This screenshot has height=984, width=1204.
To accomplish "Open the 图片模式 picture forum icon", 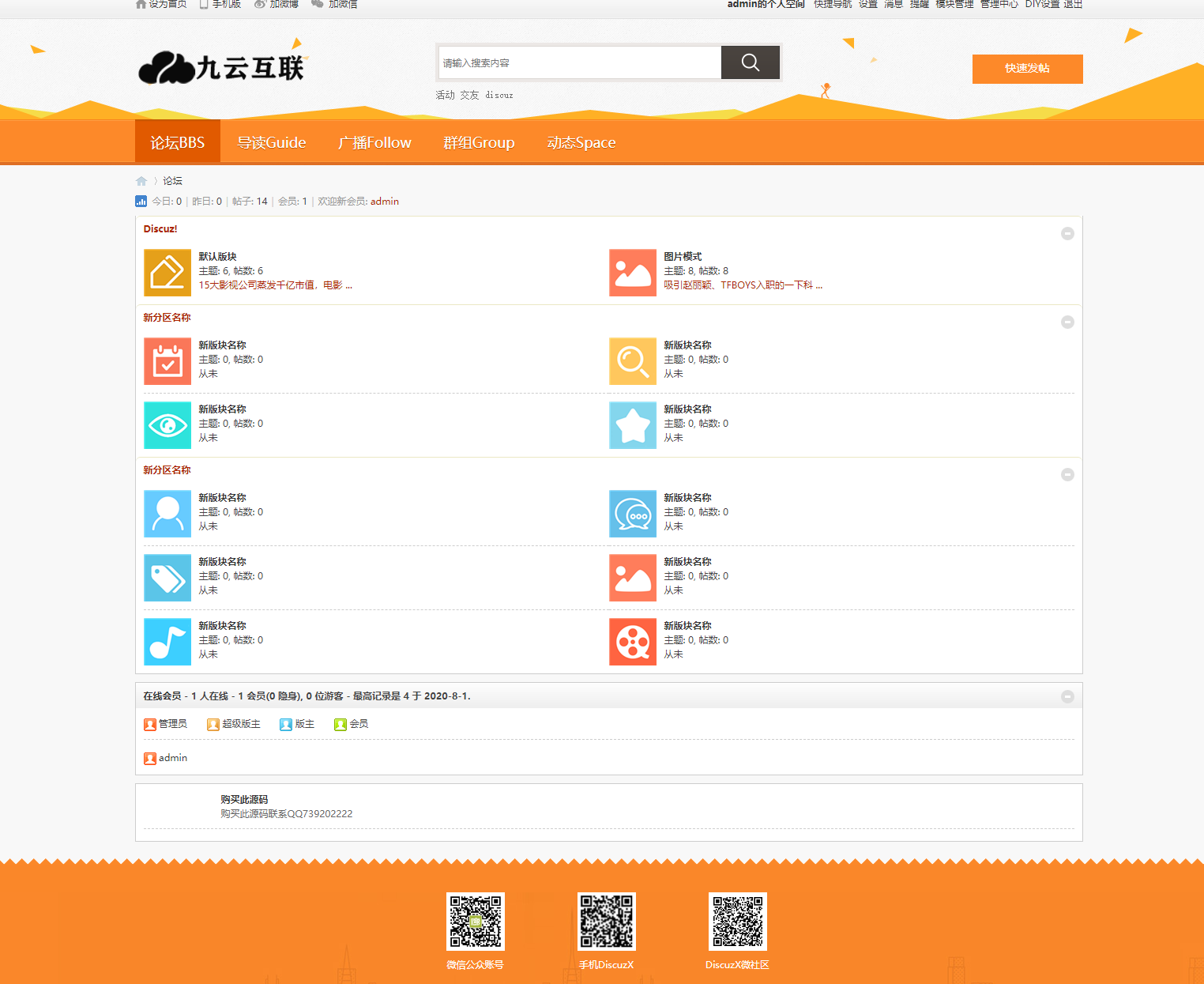I will click(x=632, y=273).
